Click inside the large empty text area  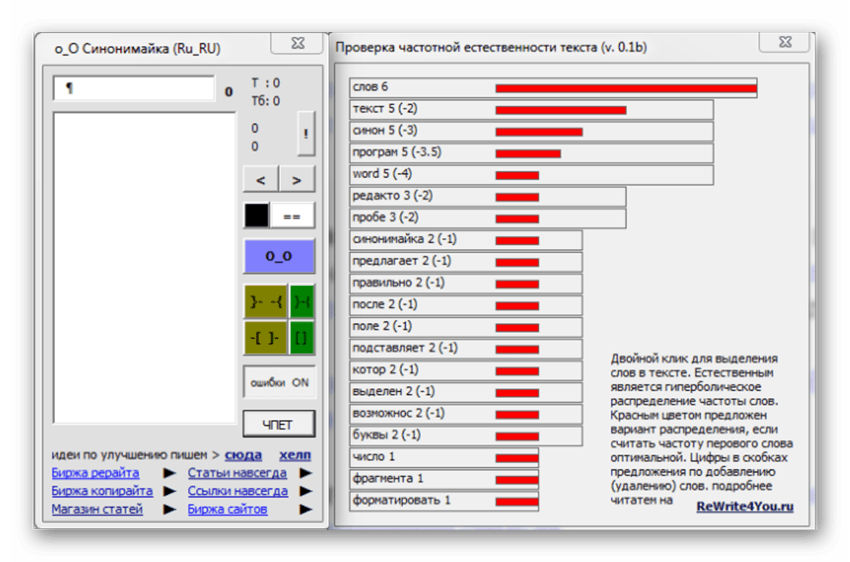pyautogui.click(x=145, y=268)
